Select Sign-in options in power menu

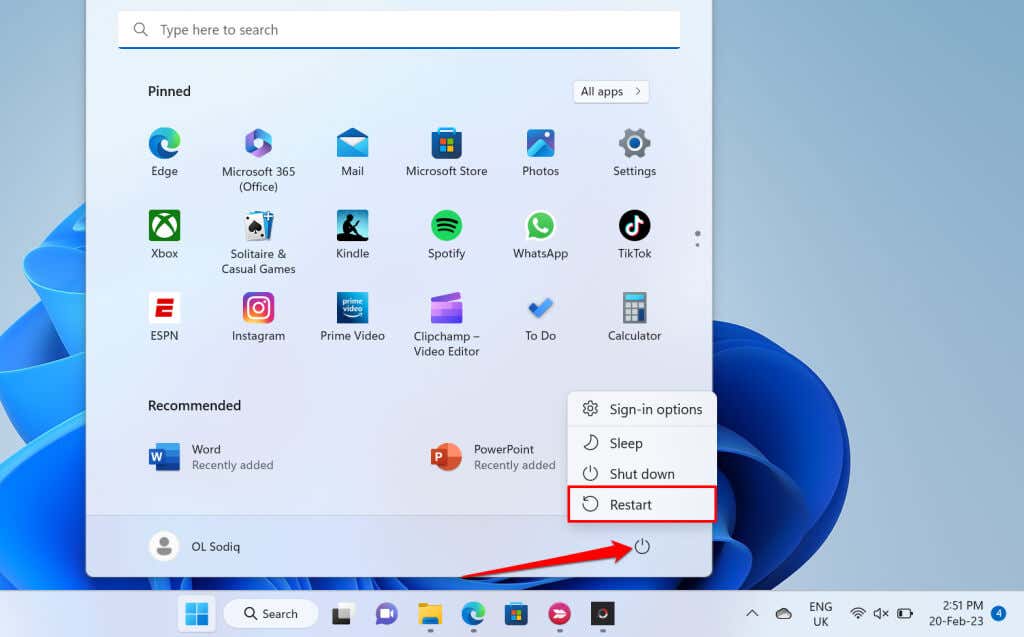pos(642,409)
